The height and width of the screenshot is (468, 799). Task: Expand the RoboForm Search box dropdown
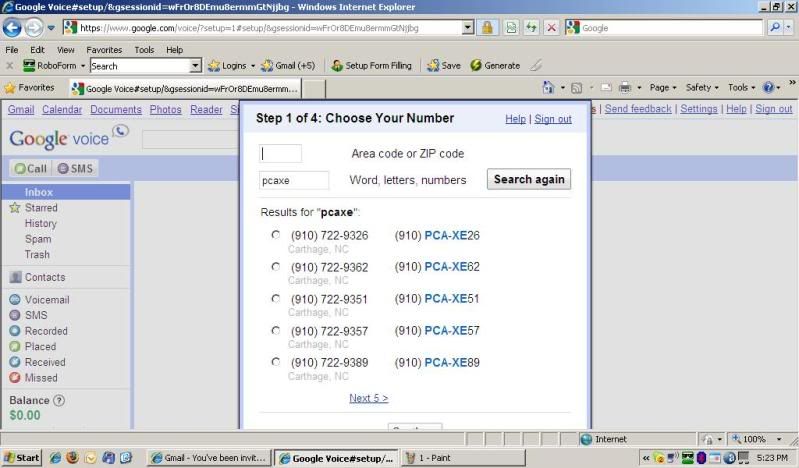[195, 66]
